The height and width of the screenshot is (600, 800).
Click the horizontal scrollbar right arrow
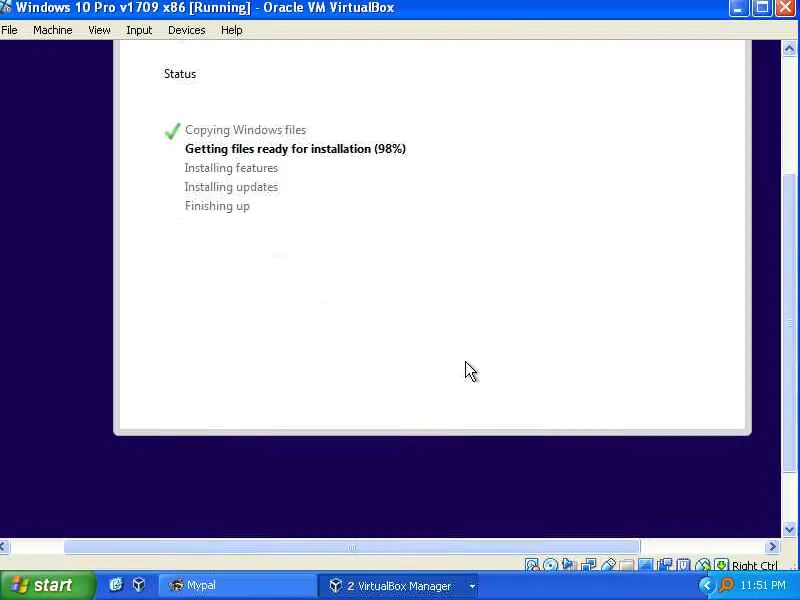(772, 546)
